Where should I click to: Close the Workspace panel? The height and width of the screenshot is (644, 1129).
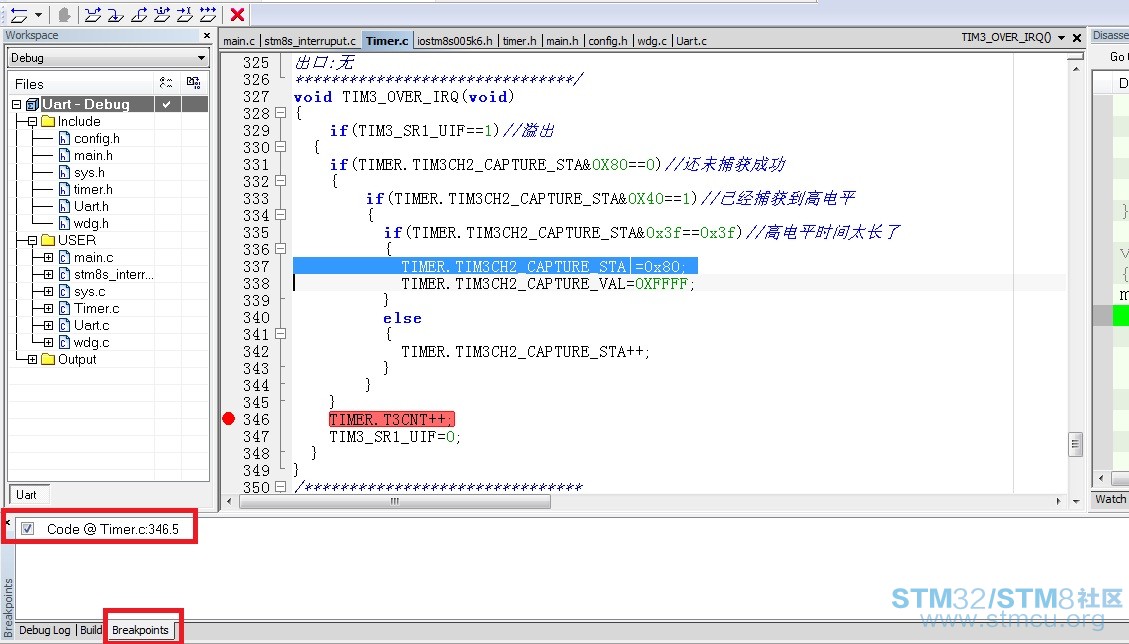click(x=207, y=35)
